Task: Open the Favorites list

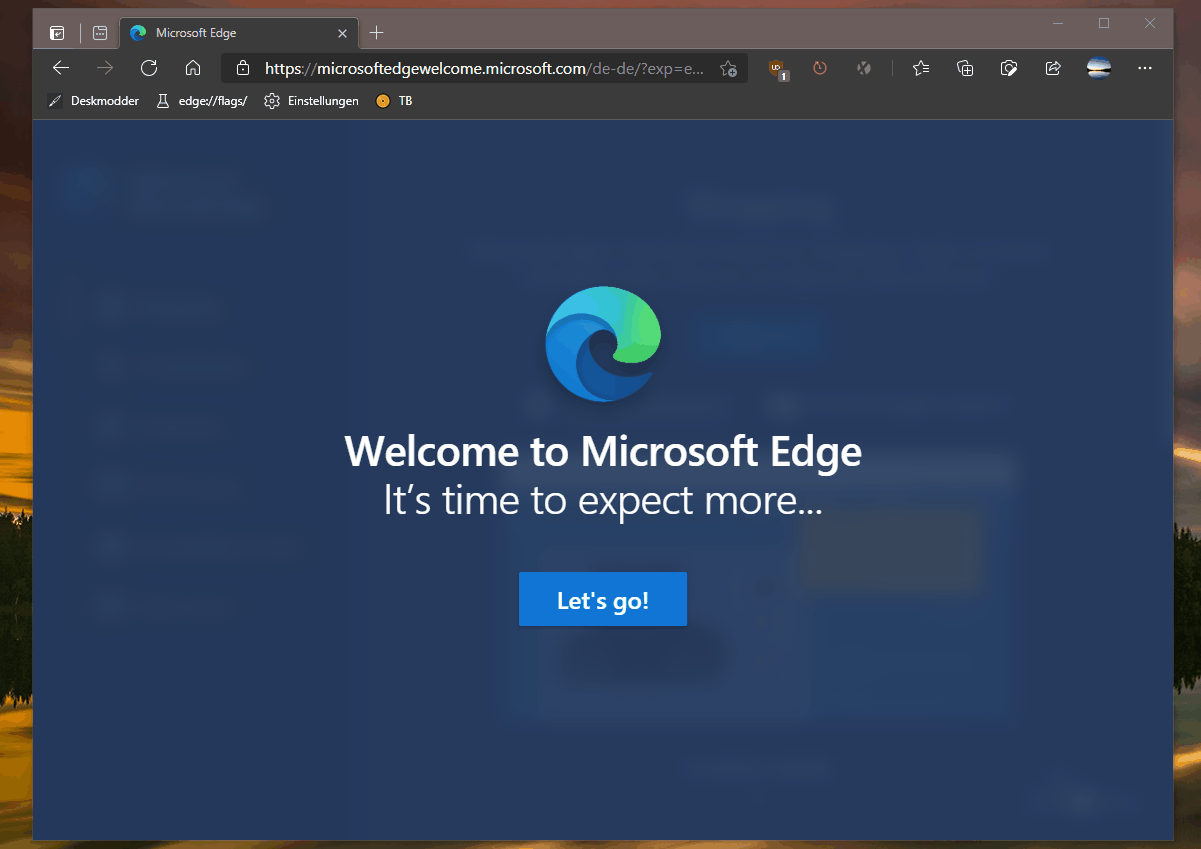Action: pos(921,68)
